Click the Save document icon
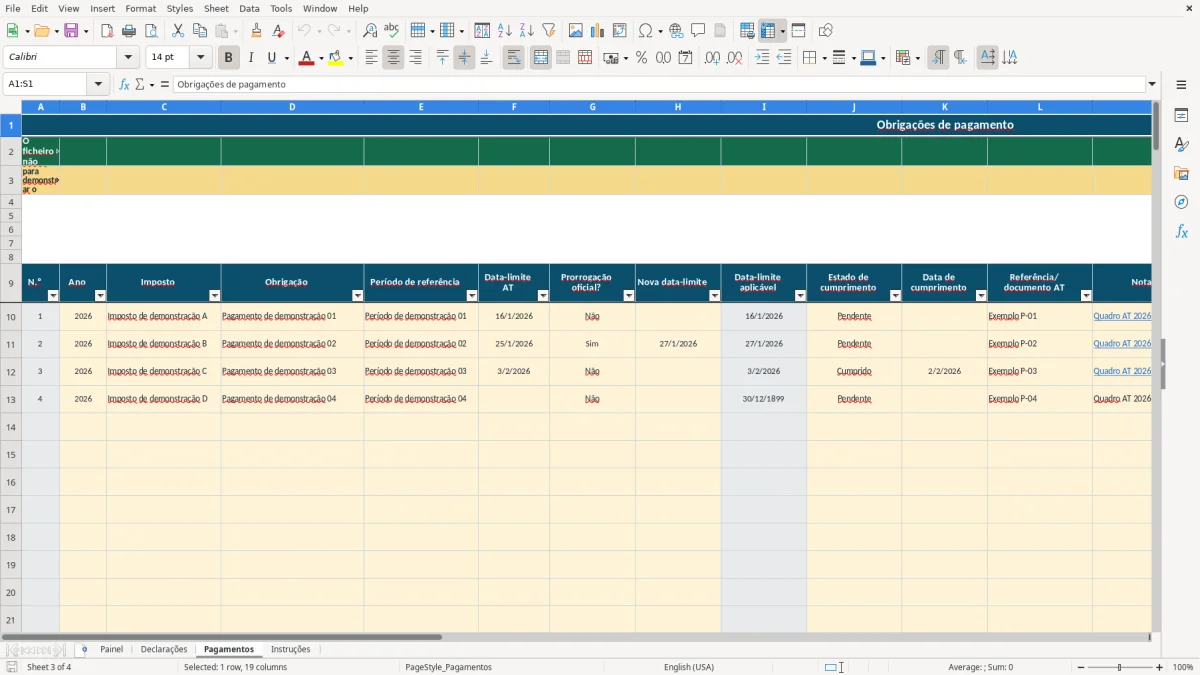 pos(71,31)
